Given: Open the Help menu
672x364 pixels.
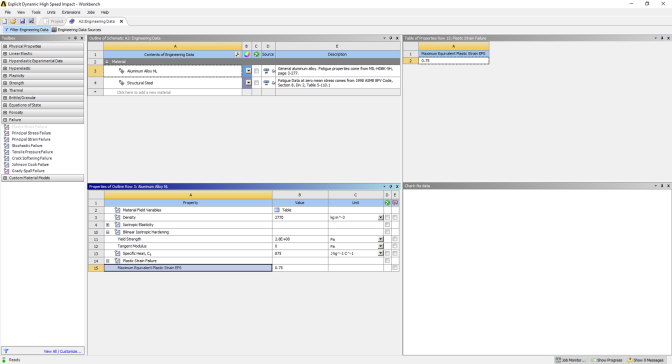Looking at the screenshot, I should click(x=105, y=12).
